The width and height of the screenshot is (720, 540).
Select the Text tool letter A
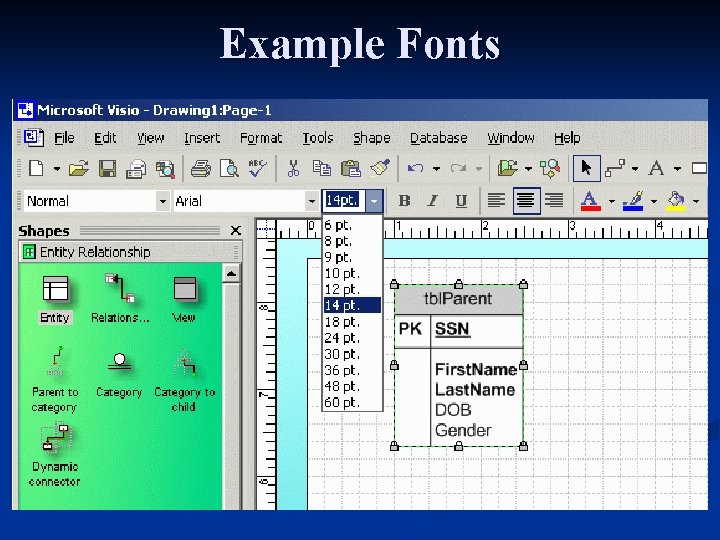(656, 168)
